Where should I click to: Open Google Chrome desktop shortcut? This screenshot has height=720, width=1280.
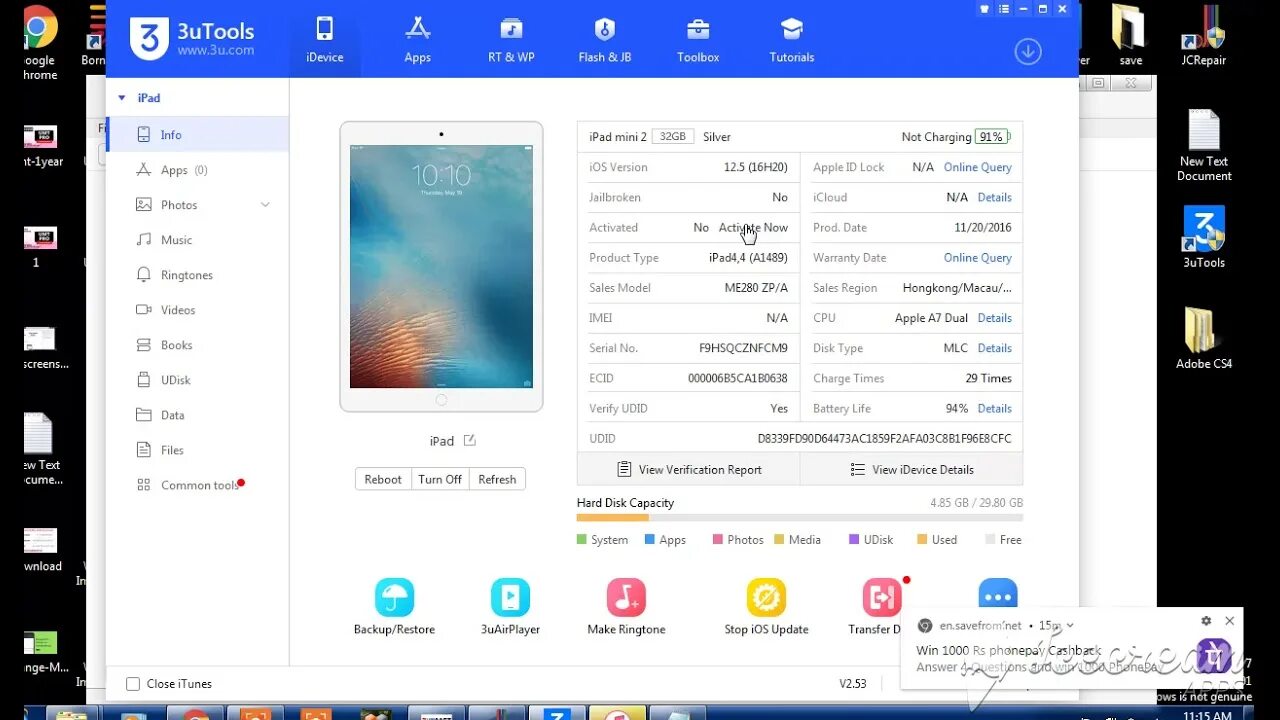(x=39, y=42)
